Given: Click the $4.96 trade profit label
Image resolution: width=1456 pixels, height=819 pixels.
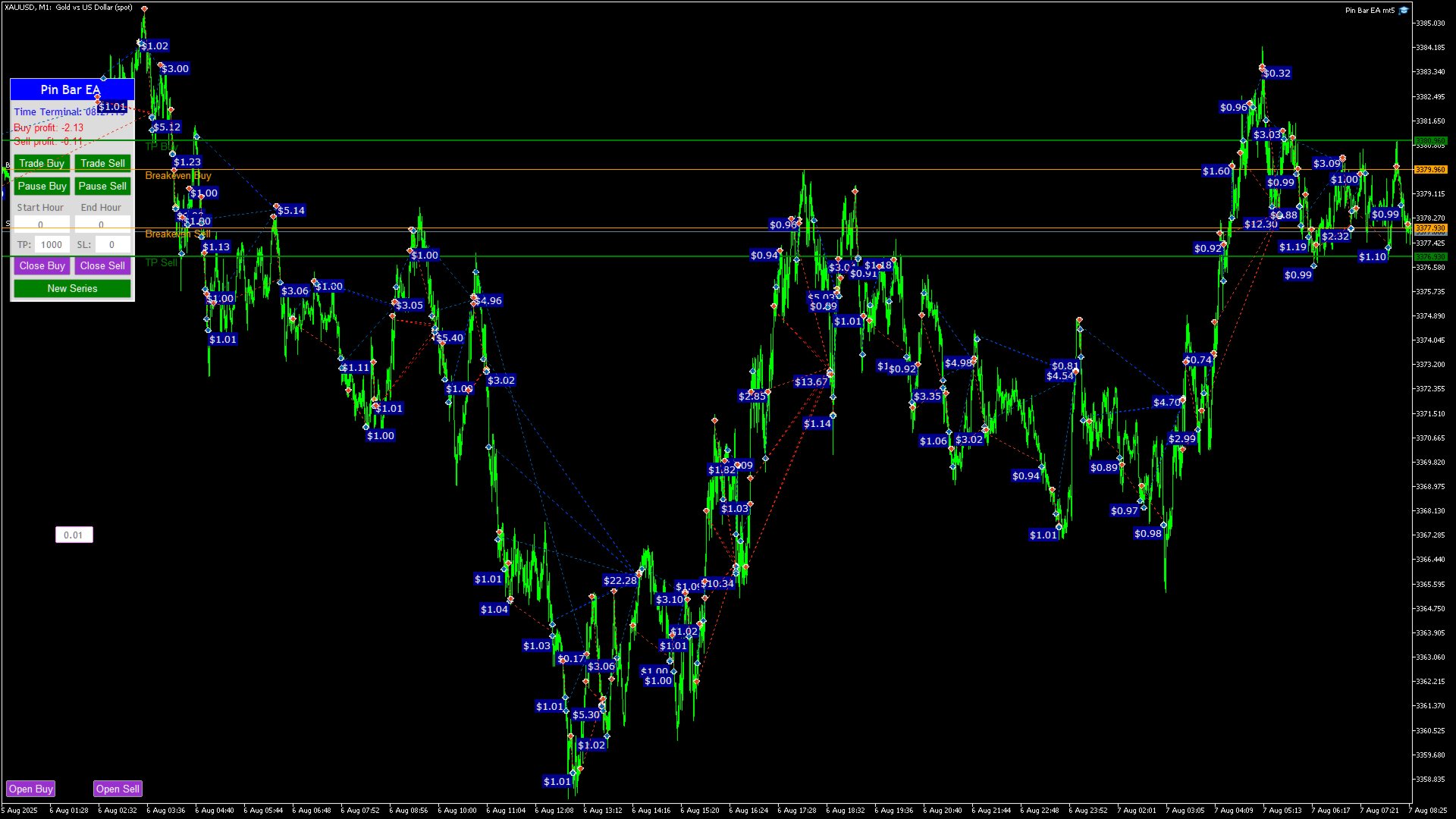Looking at the screenshot, I should coord(488,301).
